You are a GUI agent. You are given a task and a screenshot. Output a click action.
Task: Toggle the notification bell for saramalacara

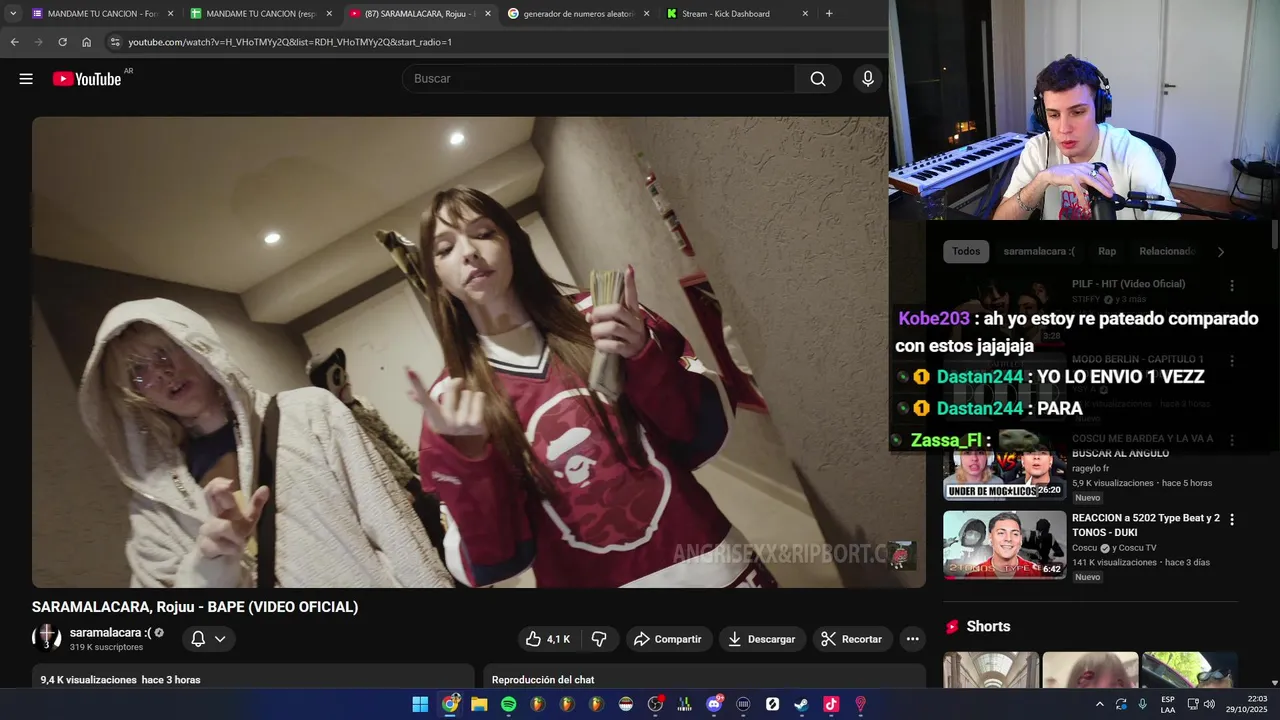tap(208, 639)
